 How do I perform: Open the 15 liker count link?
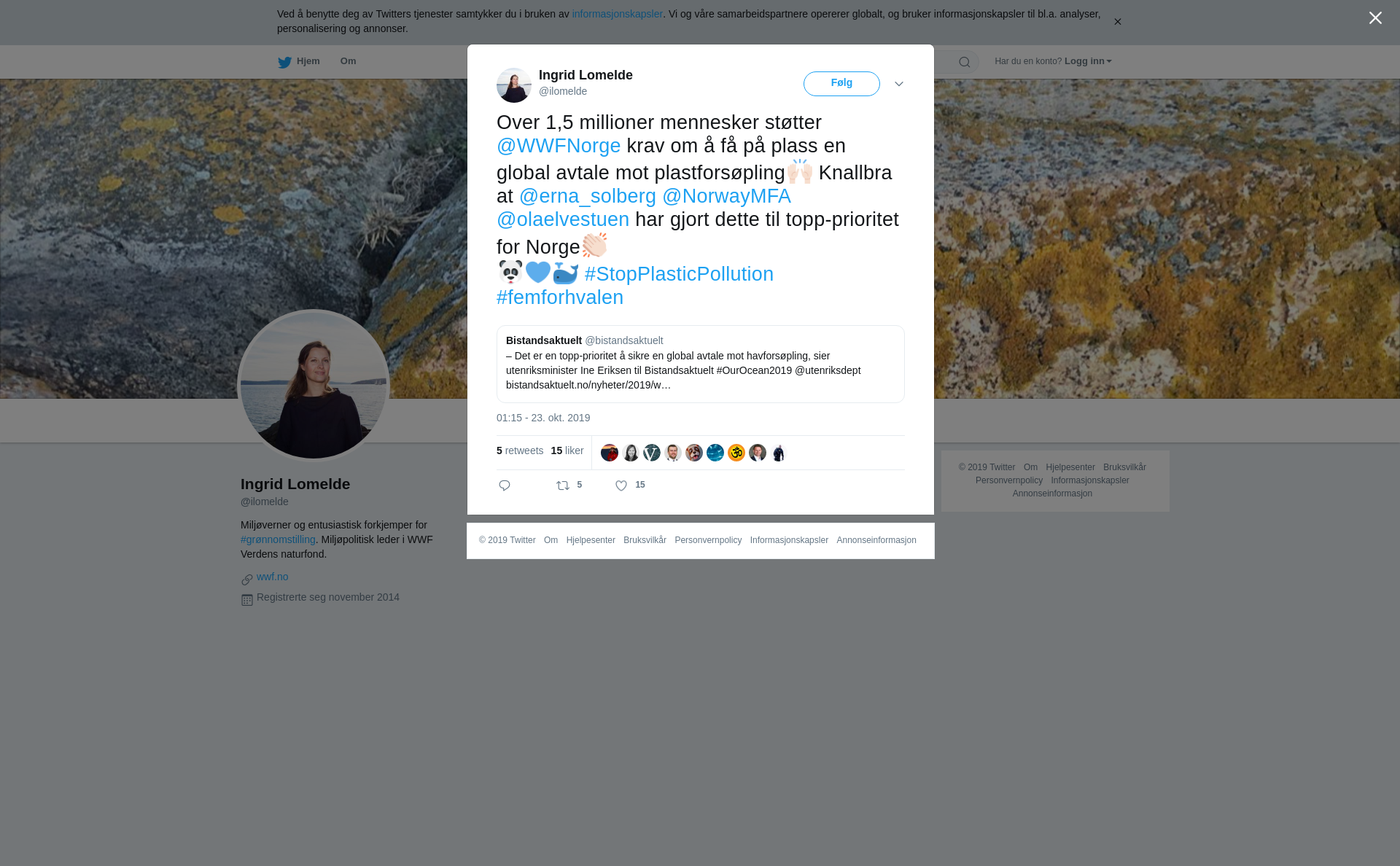click(x=567, y=450)
